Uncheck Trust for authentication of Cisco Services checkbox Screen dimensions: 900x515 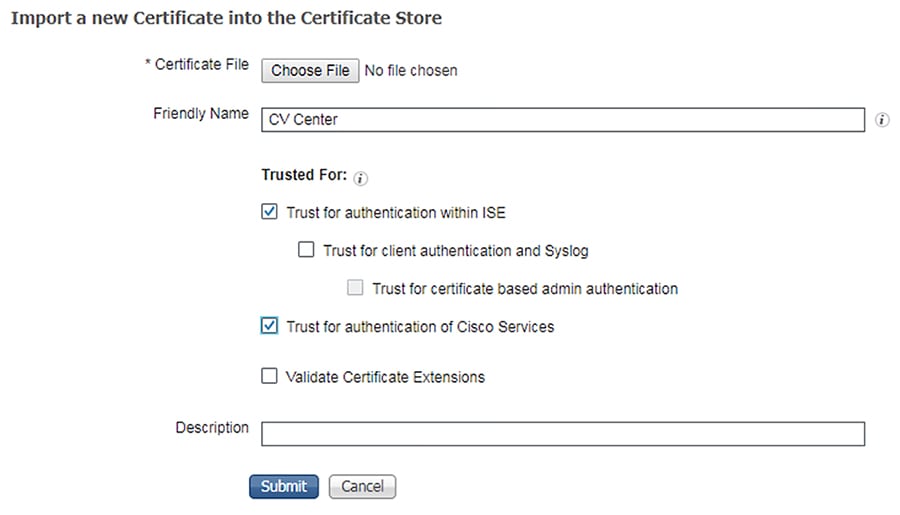[x=269, y=326]
